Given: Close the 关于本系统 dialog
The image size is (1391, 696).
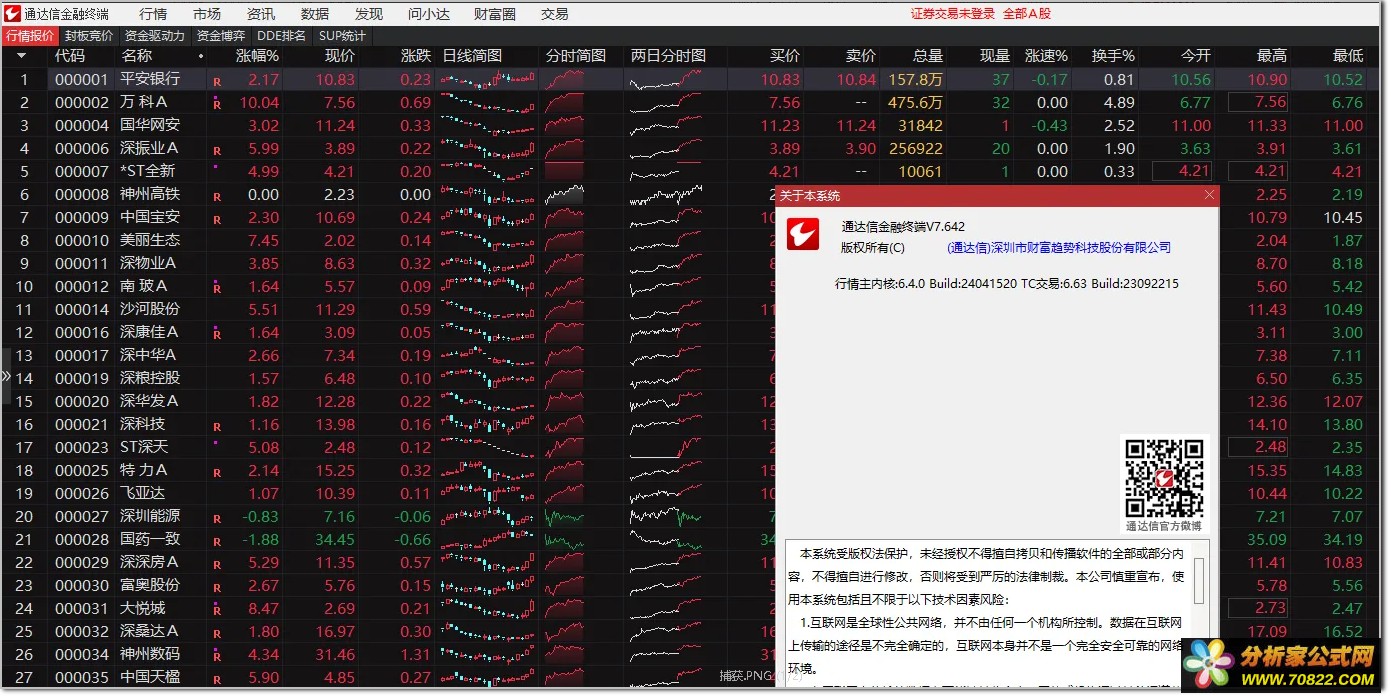Looking at the screenshot, I should click(1209, 195).
